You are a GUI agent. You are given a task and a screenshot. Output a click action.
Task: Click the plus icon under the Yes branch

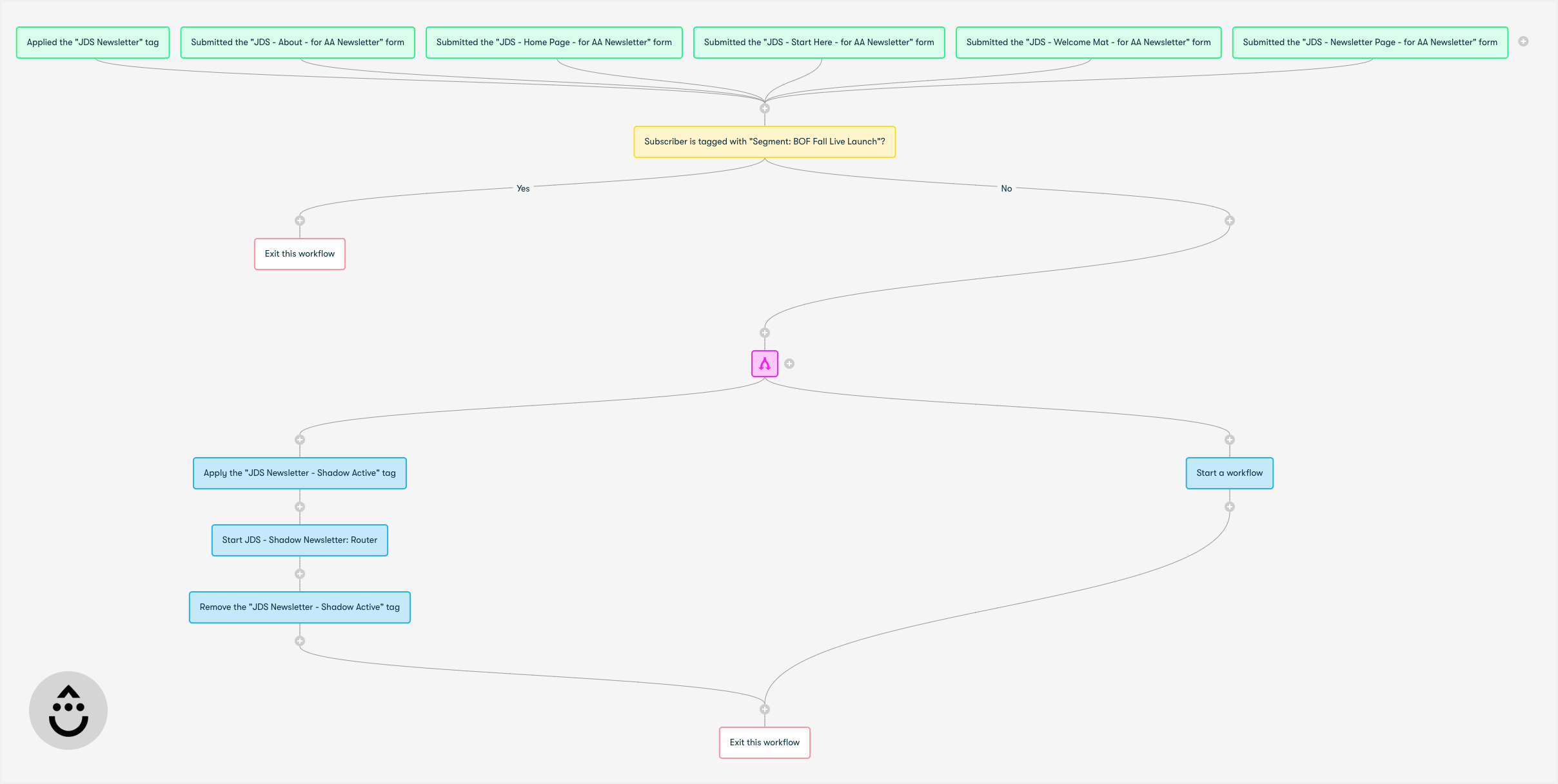pos(299,220)
